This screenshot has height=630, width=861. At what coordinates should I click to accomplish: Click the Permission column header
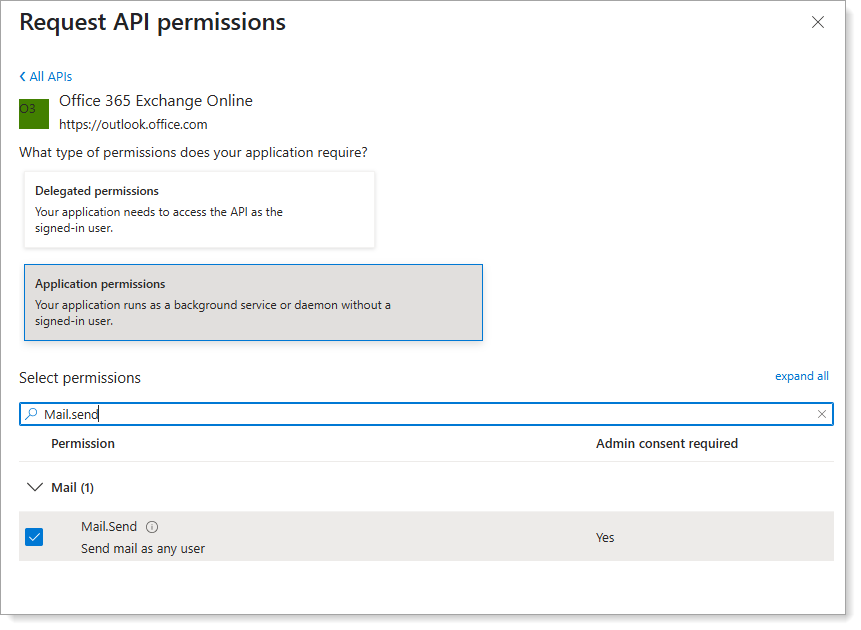click(x=83, y=443)
